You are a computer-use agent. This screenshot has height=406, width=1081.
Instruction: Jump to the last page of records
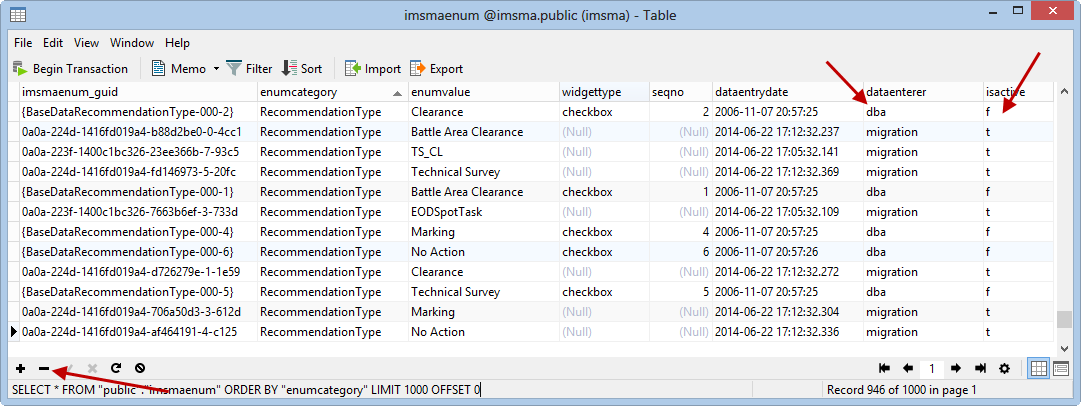(x=981, y=368)
